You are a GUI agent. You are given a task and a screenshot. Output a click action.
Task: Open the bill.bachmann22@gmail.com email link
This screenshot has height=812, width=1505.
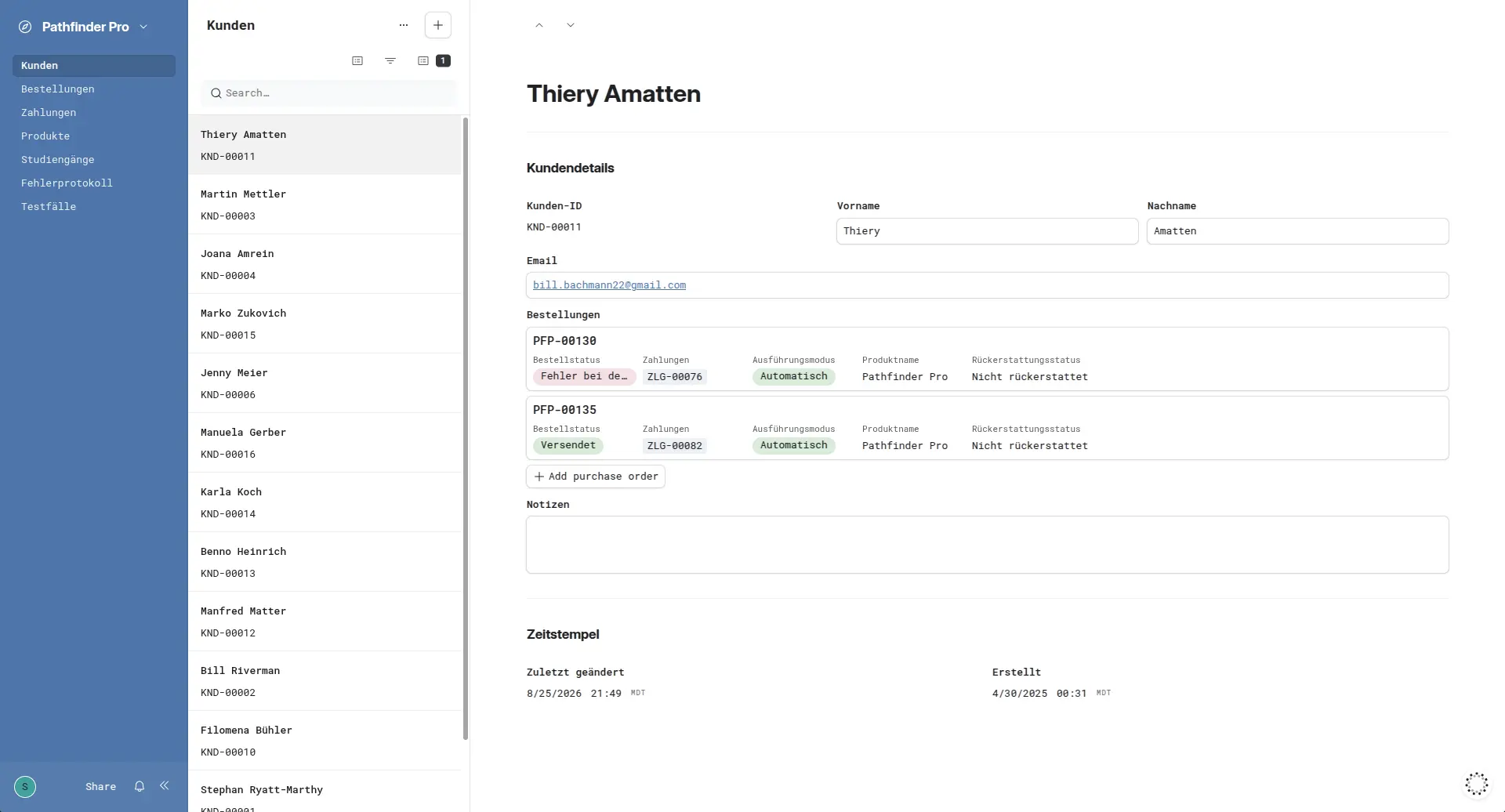coord(609,285)
